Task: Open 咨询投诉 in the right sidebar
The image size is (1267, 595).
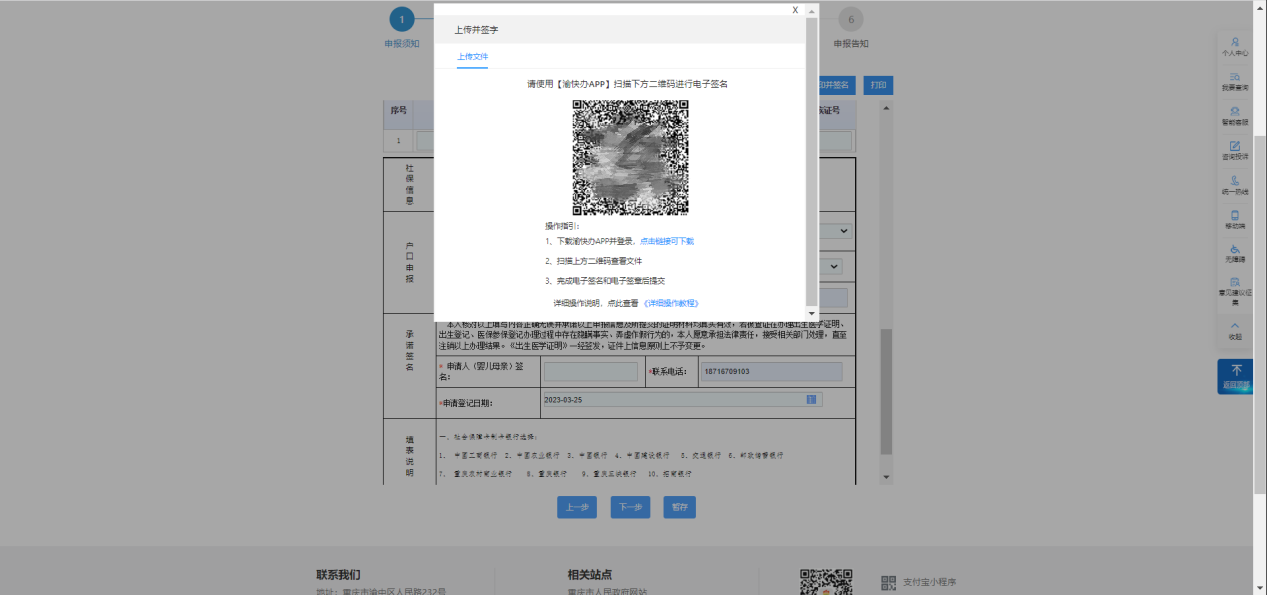Action: tap(1235, 151)
